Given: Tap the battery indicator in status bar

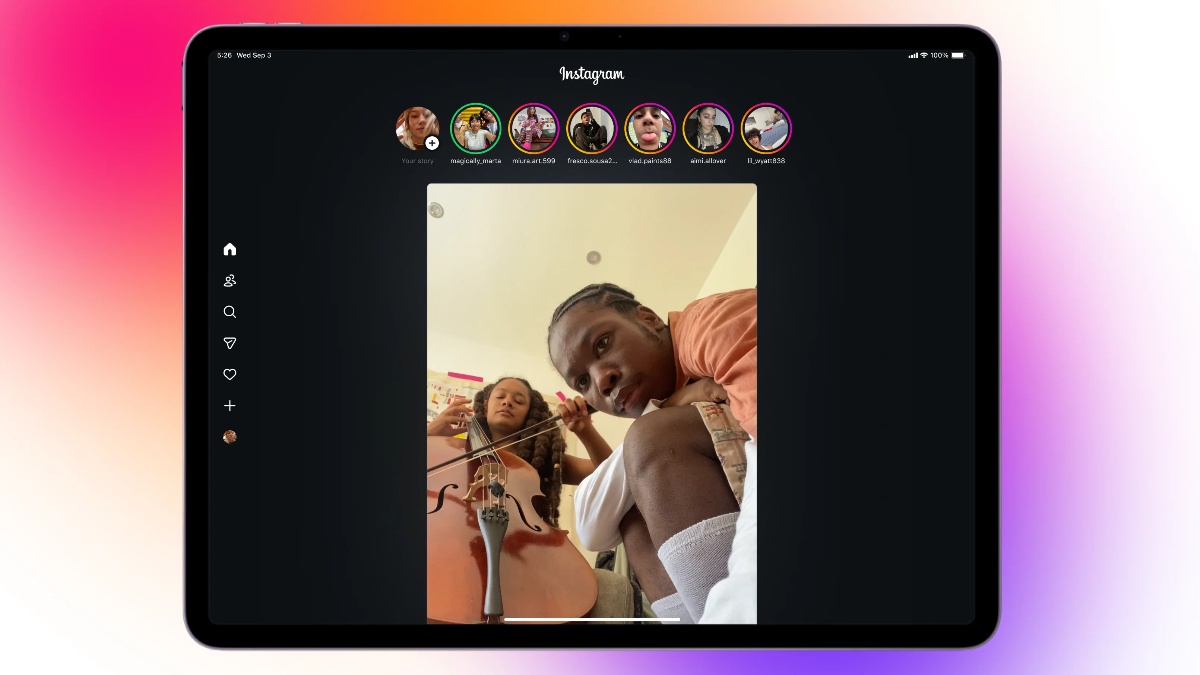Looking at the screenshot, I should (x=958, y=55).
